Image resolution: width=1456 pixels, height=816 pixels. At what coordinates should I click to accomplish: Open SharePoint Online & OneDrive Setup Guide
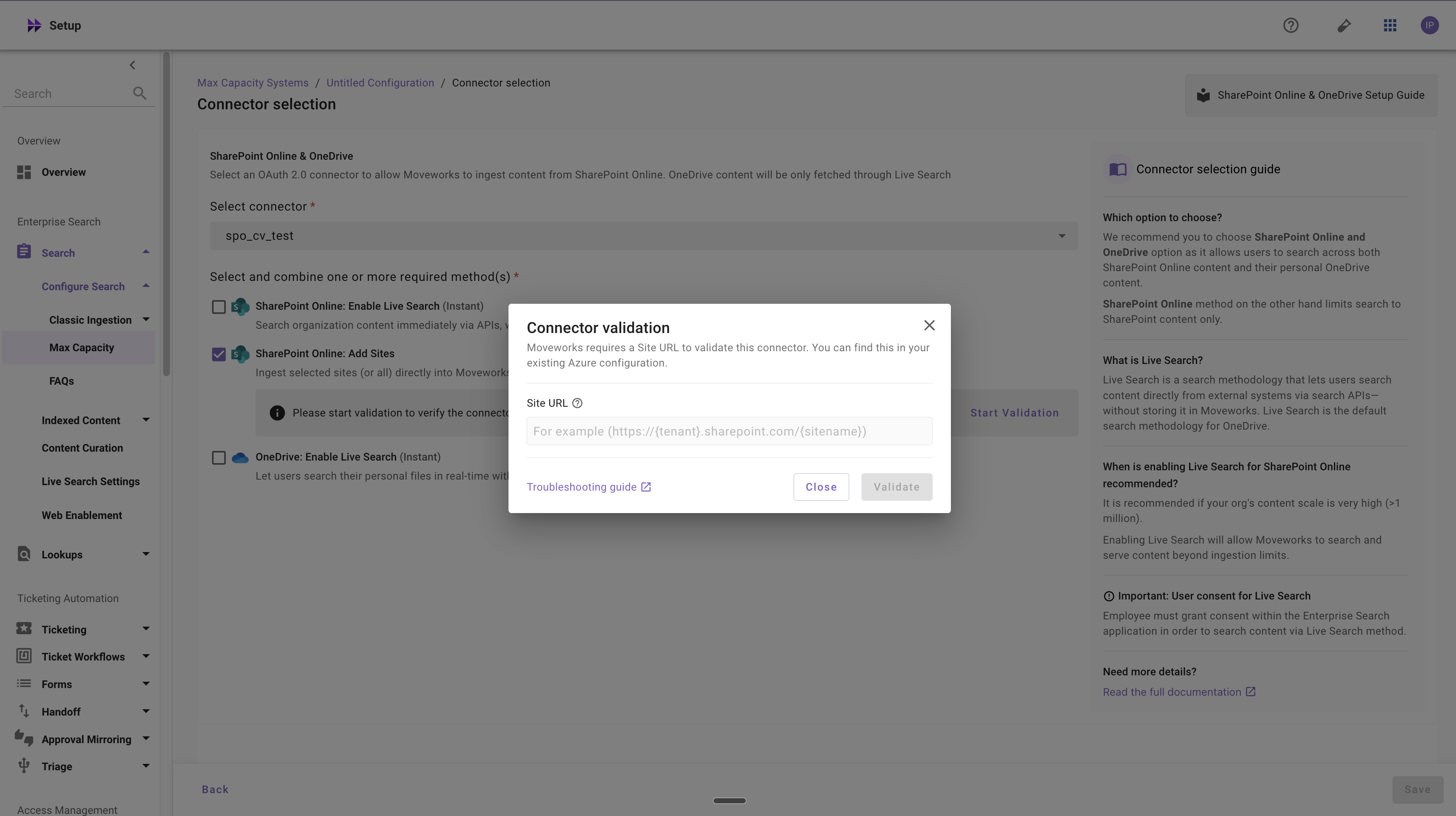pyautogui.click(x=1311, y=95)
